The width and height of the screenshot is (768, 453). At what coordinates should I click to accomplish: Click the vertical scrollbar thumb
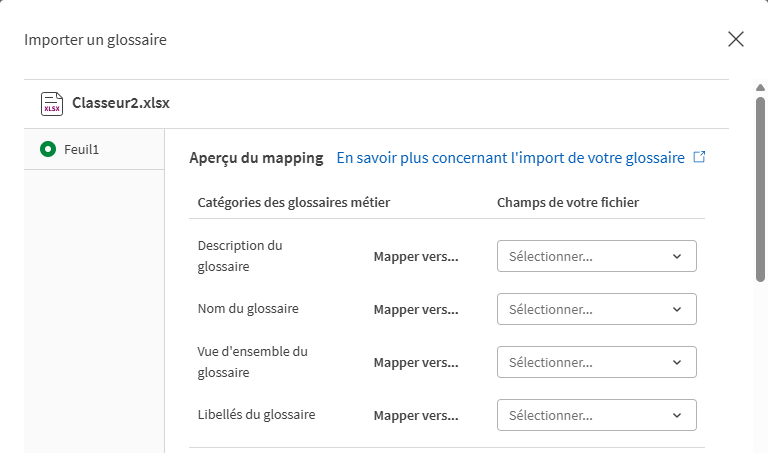[760, 189]
